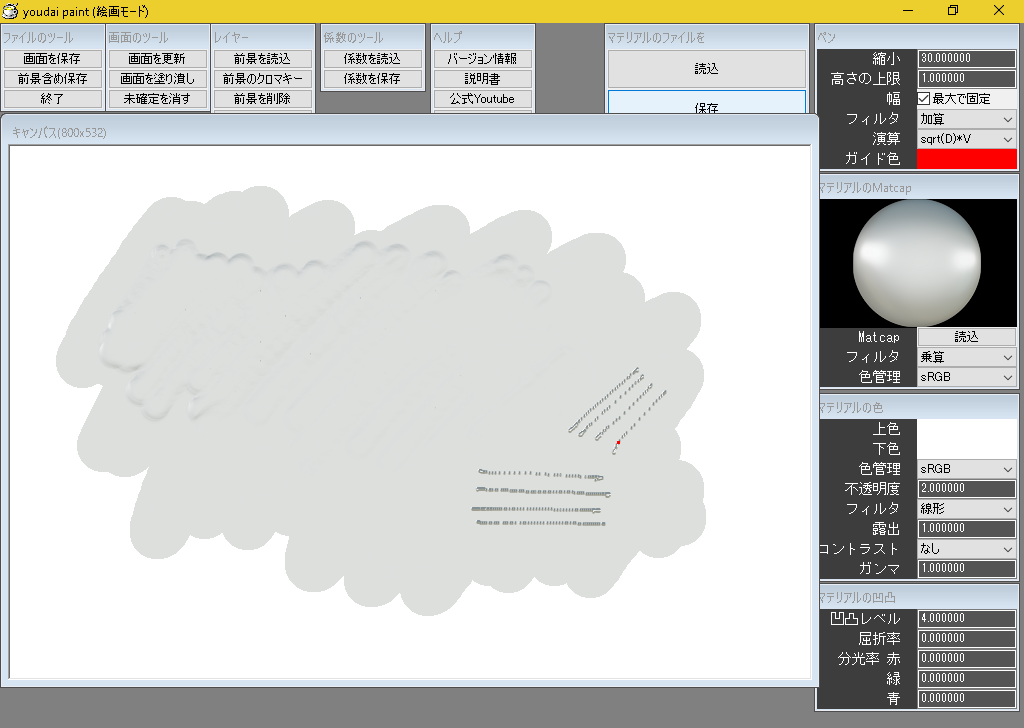The width and height of the screenshot is (1024, 728).
Task: Load a foreground with 前景を読込
Action: pos(263,59)
